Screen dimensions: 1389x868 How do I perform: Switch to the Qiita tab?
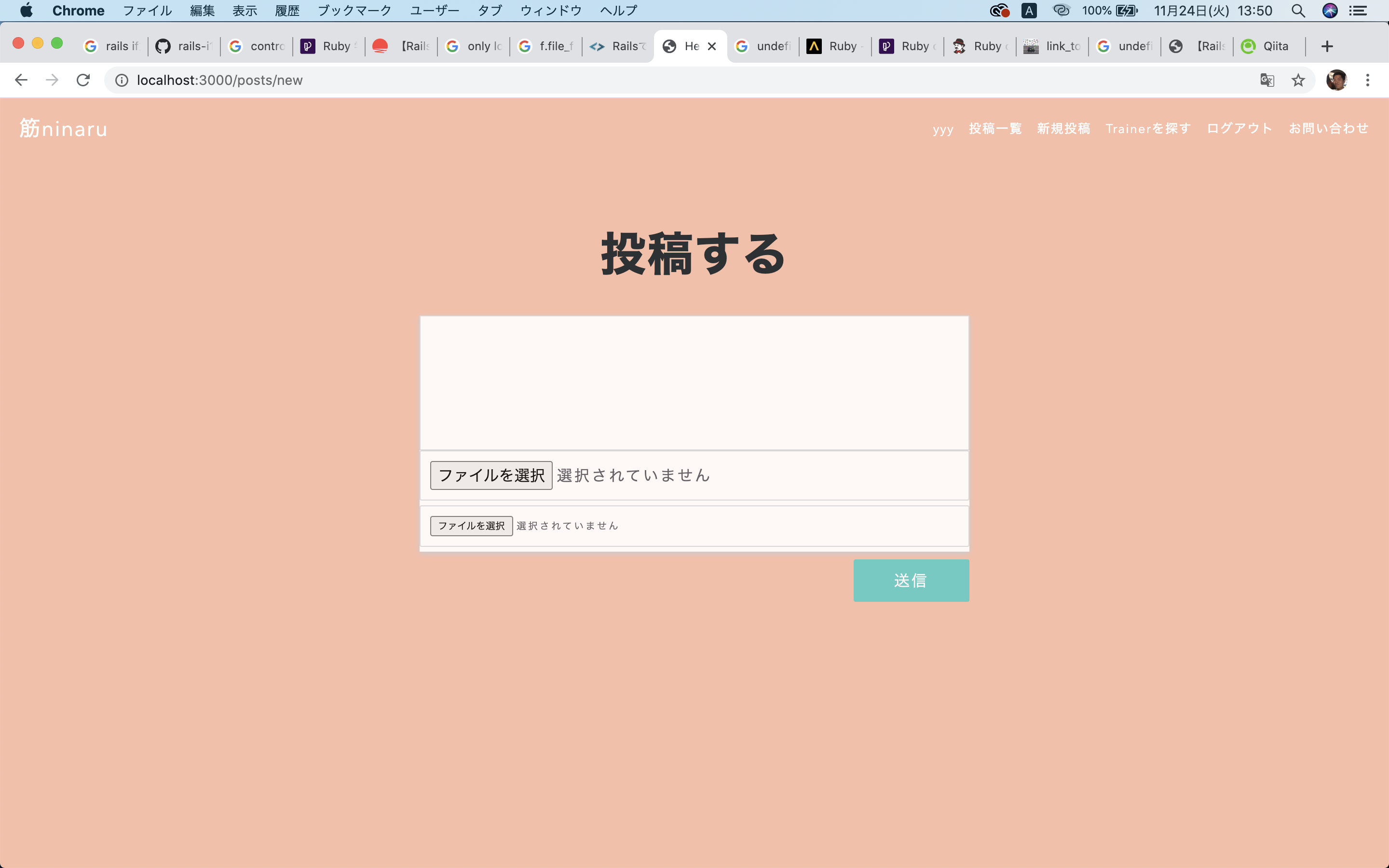[1269, 46]
